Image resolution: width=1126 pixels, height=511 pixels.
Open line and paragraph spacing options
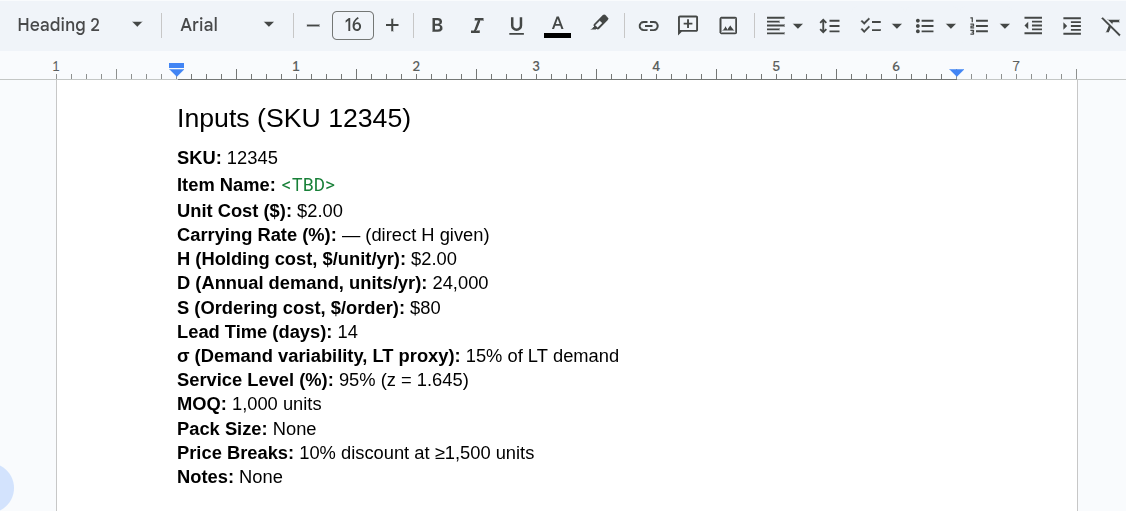tap(829, 25)
